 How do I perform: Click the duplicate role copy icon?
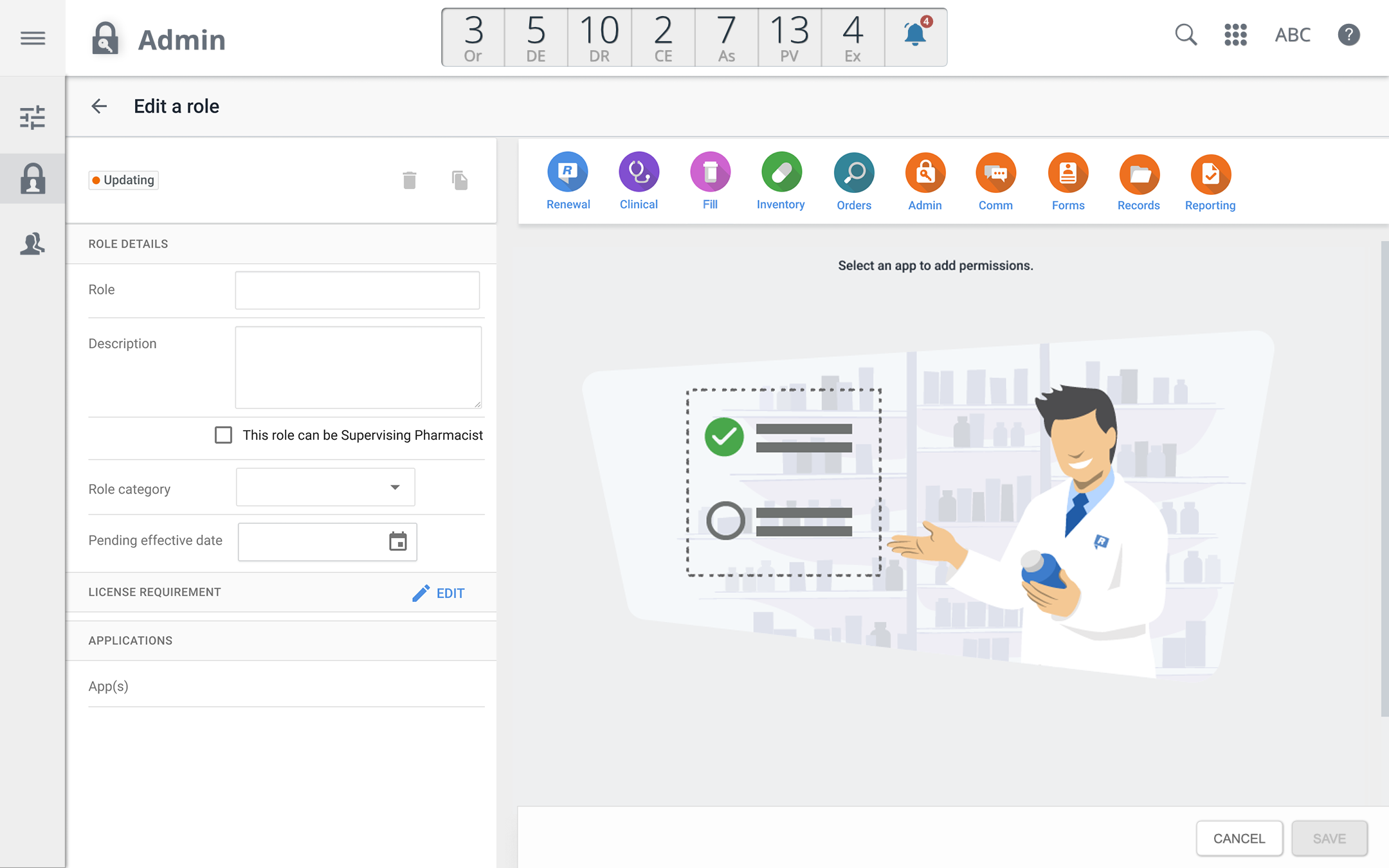tap(459, 180)
